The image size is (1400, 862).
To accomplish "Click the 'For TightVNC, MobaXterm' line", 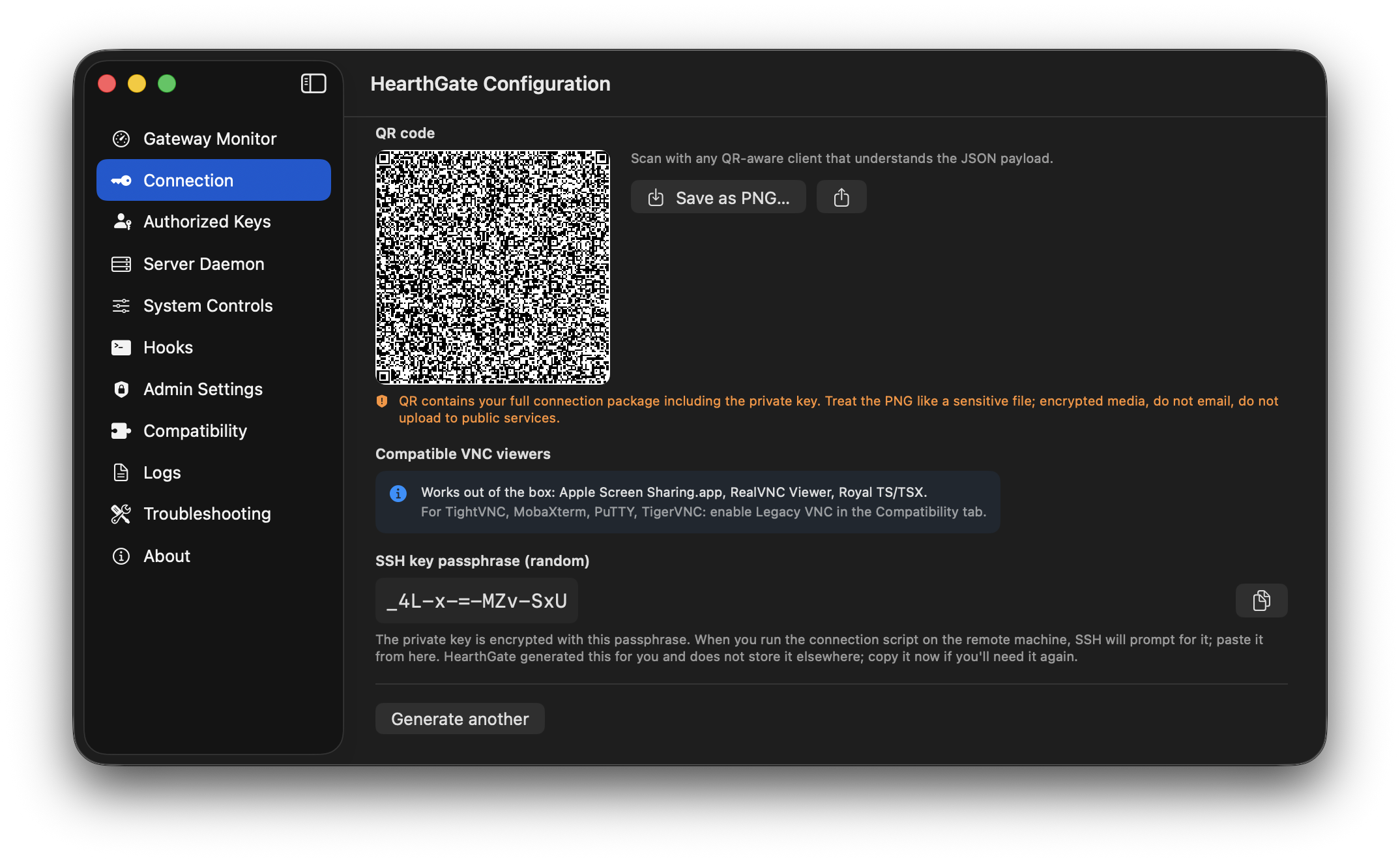I will pyautogui.click(x=703, y=512).
